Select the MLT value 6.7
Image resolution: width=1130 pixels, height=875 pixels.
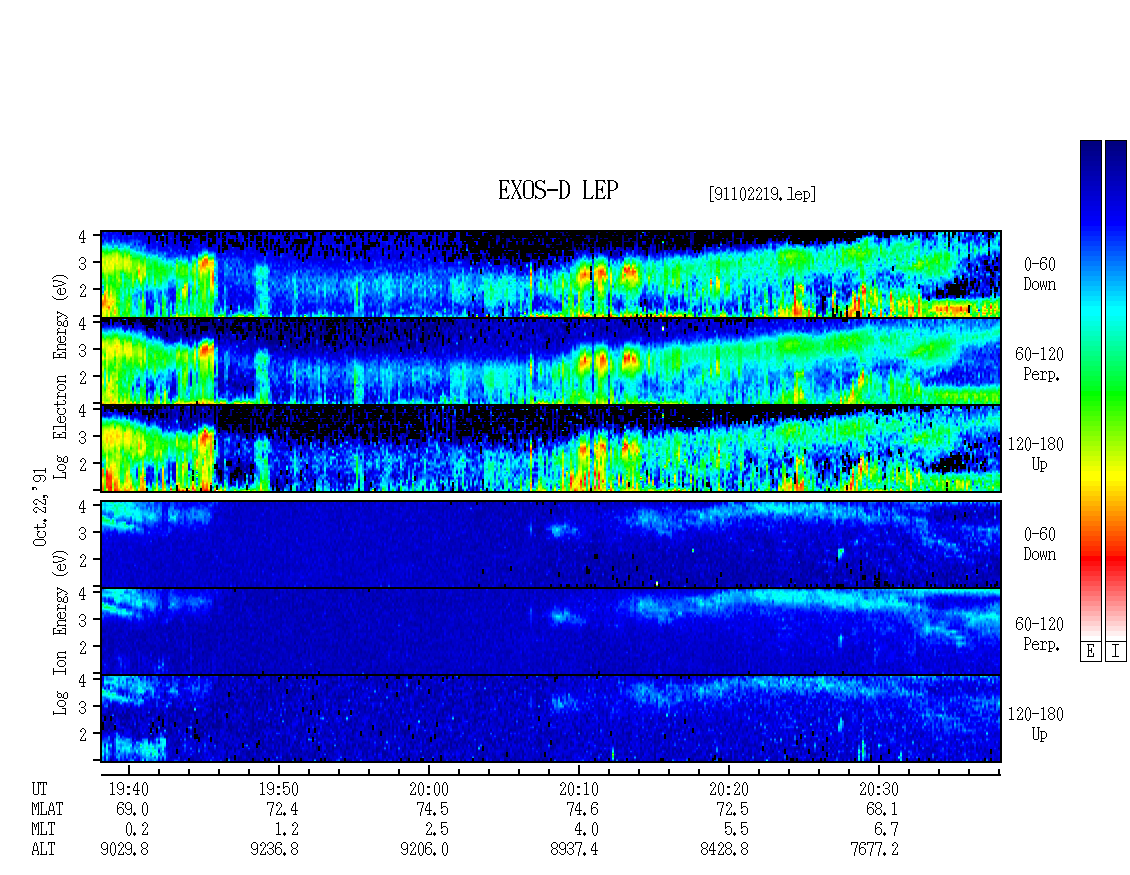[x=886, y=830]
